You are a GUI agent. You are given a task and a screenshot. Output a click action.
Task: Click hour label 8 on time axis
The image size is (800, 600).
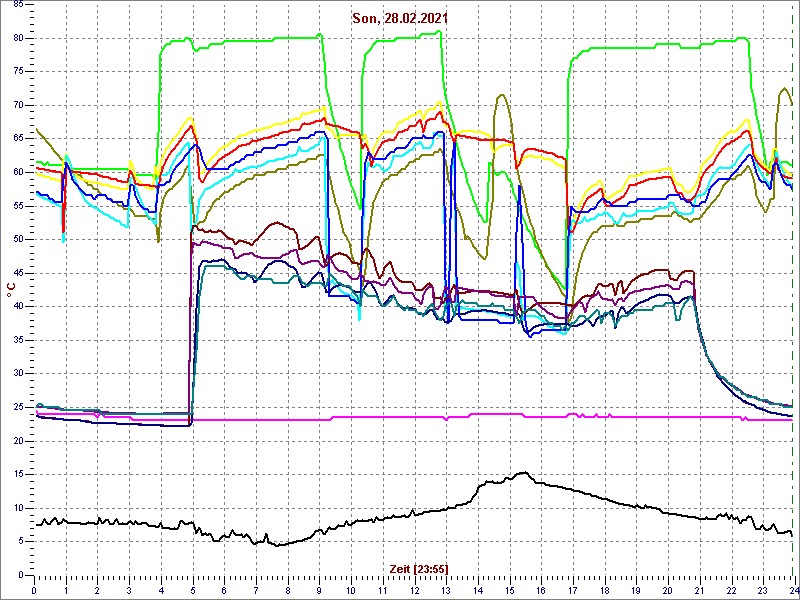[288, 589]
